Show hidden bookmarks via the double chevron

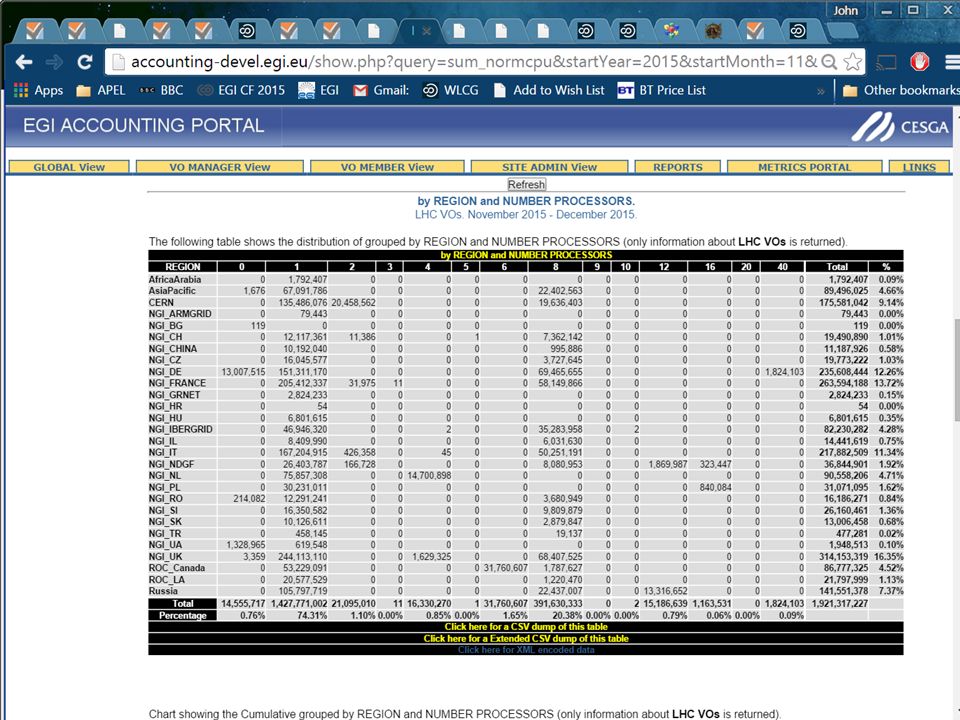(x=820, y=91)
